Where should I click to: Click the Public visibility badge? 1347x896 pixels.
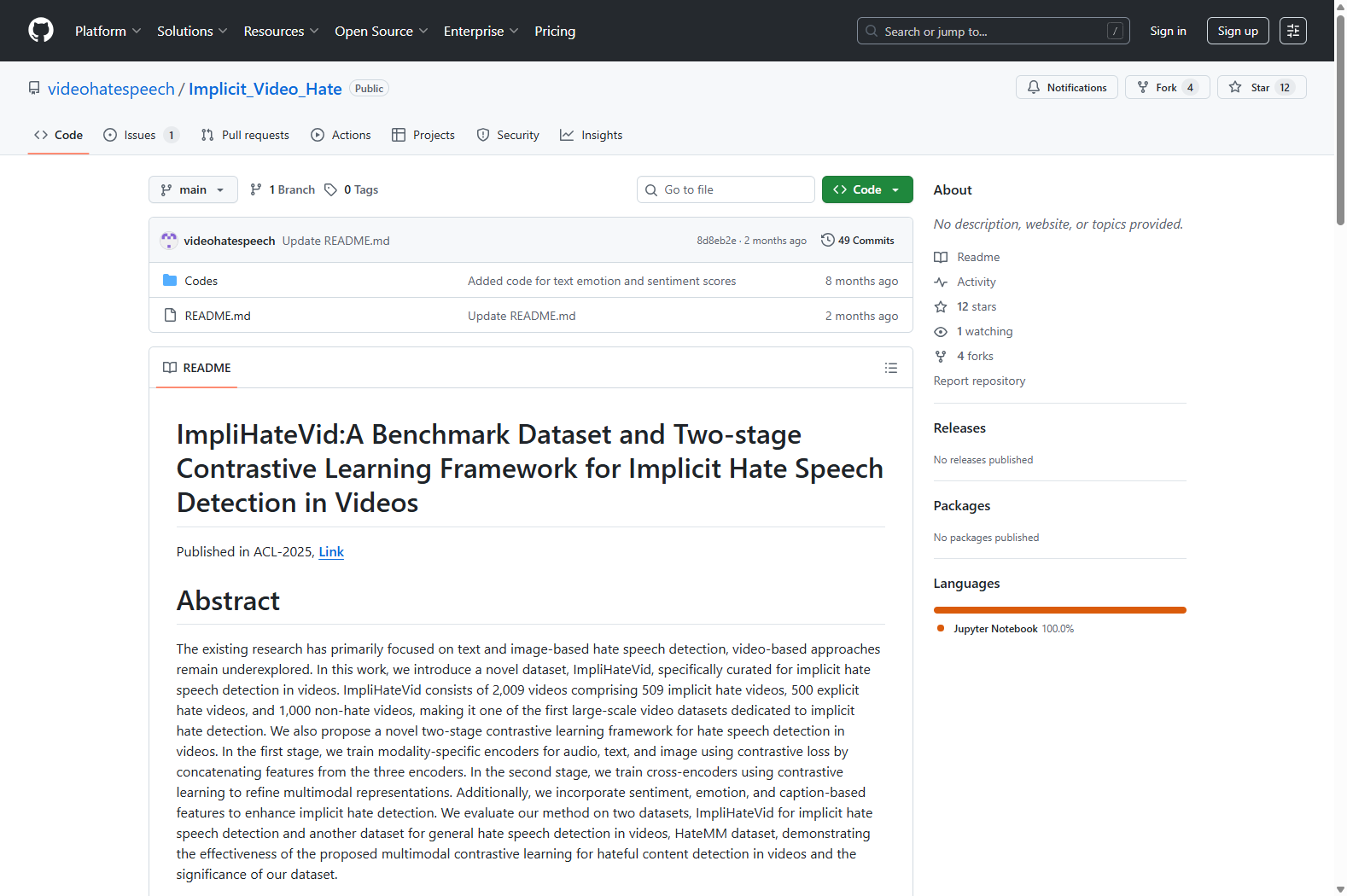370,89
